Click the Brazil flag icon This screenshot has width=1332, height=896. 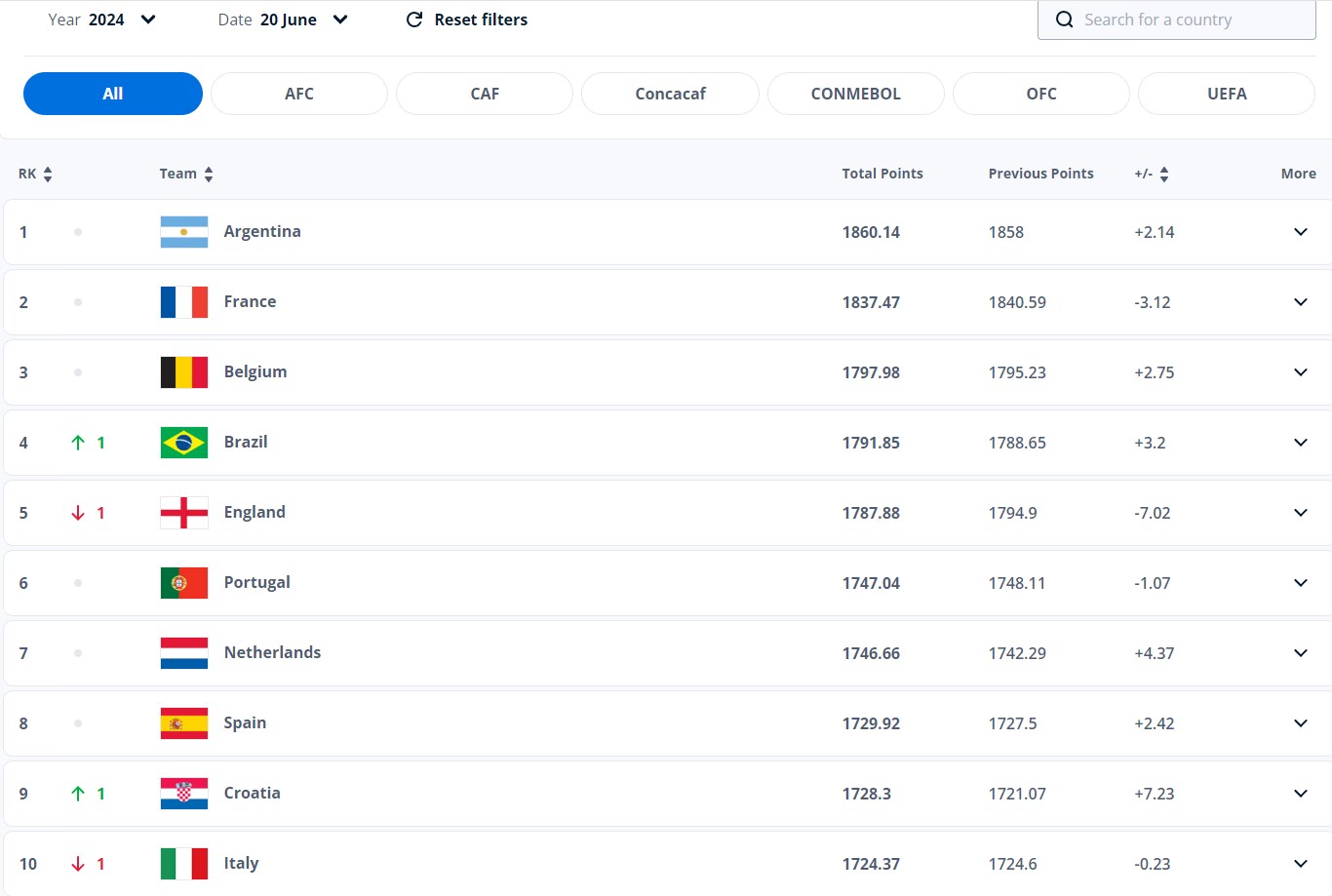pos(184,443)
